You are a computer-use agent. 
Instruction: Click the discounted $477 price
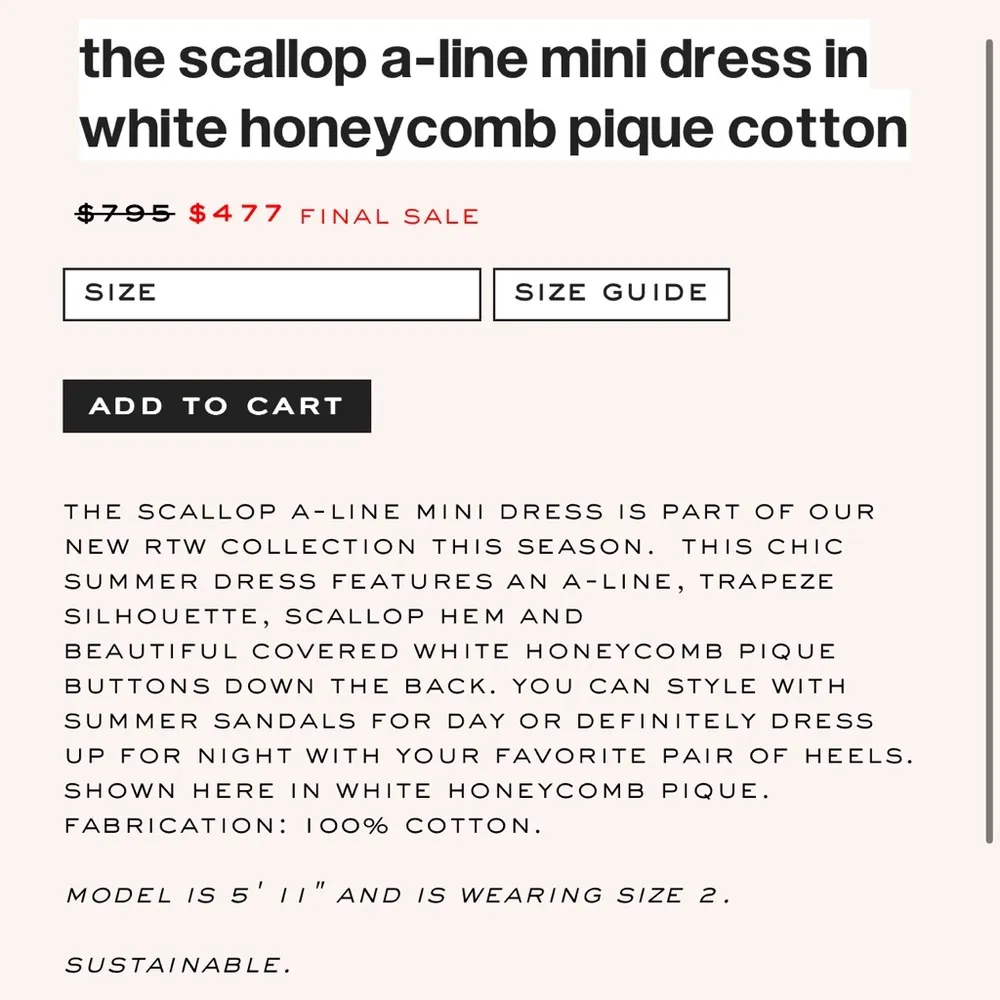(234, 214)
